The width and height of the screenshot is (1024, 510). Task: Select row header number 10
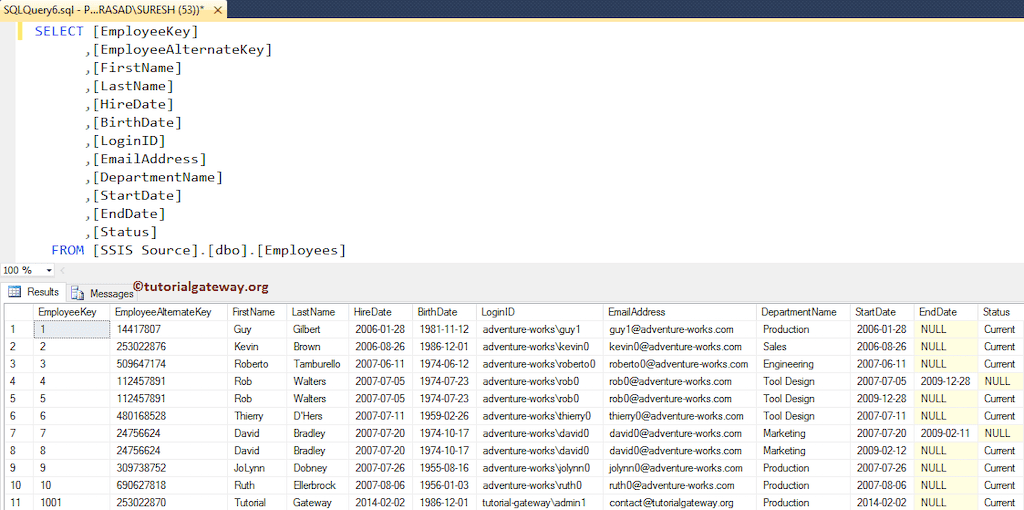click(18, 485)
